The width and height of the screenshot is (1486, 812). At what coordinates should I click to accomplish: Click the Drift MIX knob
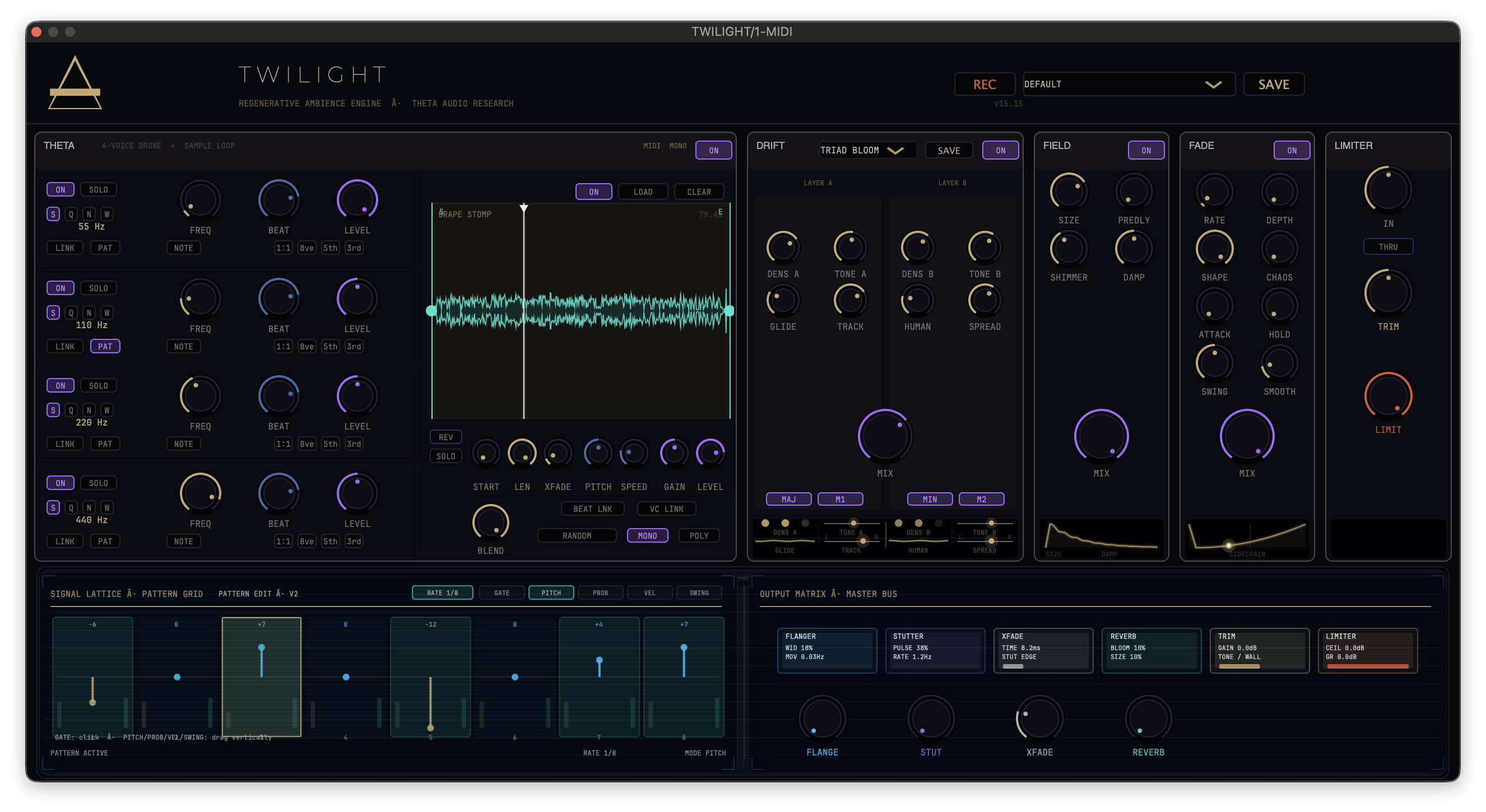pyautogui.click(x=884, y=436)
